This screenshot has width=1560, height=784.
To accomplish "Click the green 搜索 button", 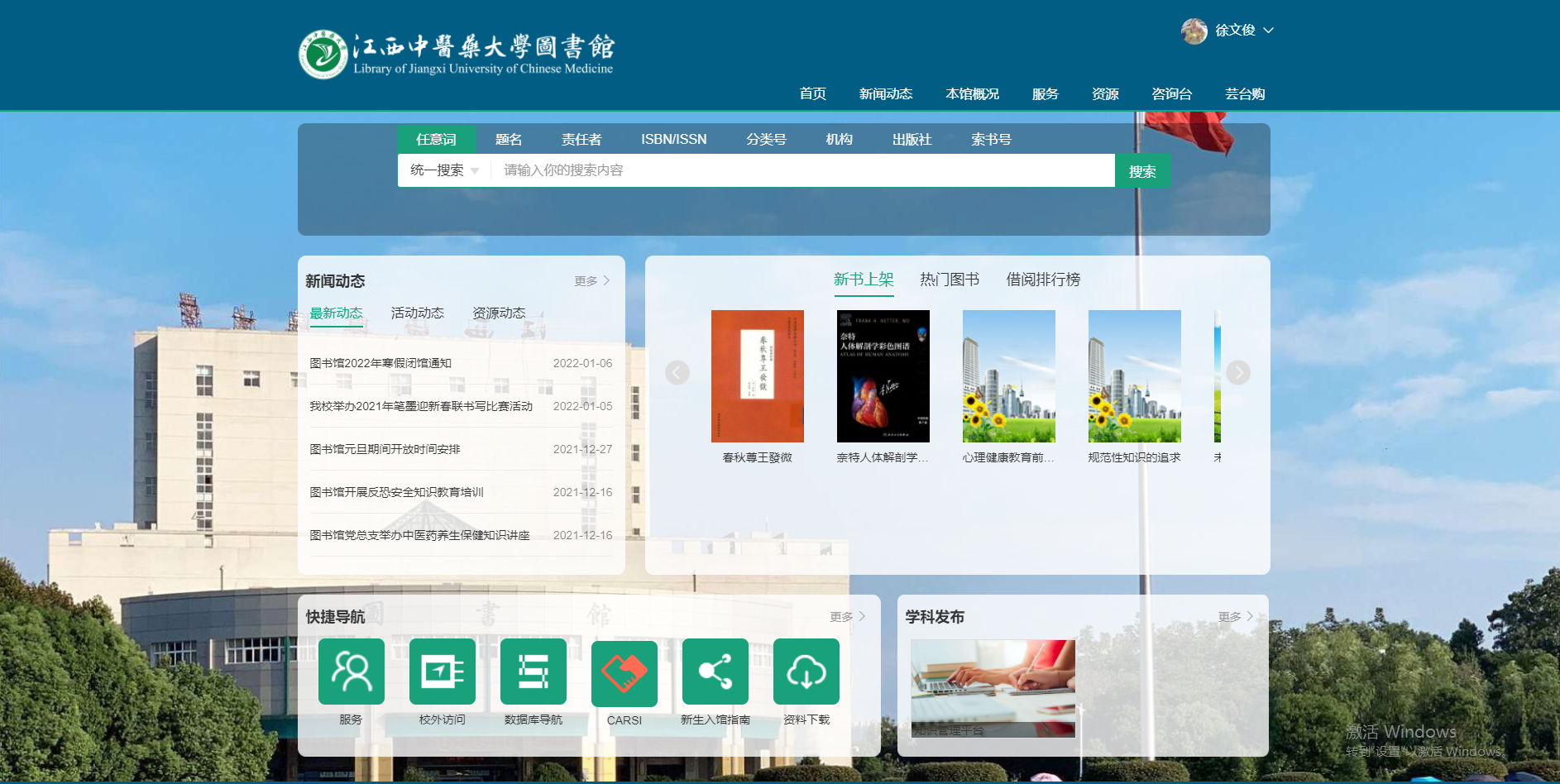I will 1142,170.
